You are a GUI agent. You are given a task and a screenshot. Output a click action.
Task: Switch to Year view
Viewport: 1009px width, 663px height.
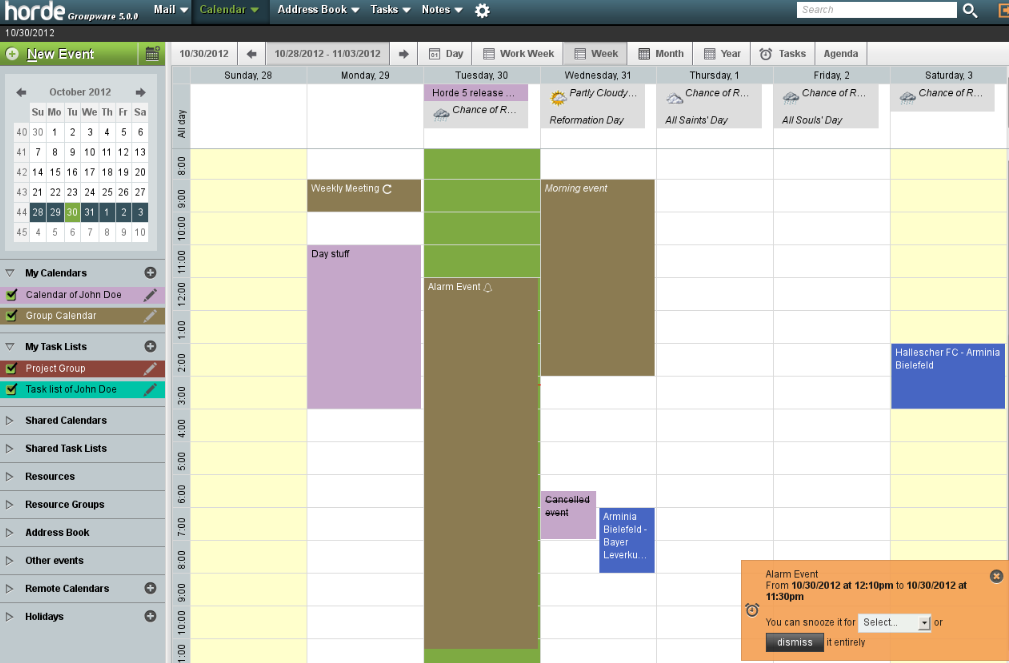pos(721,54)
